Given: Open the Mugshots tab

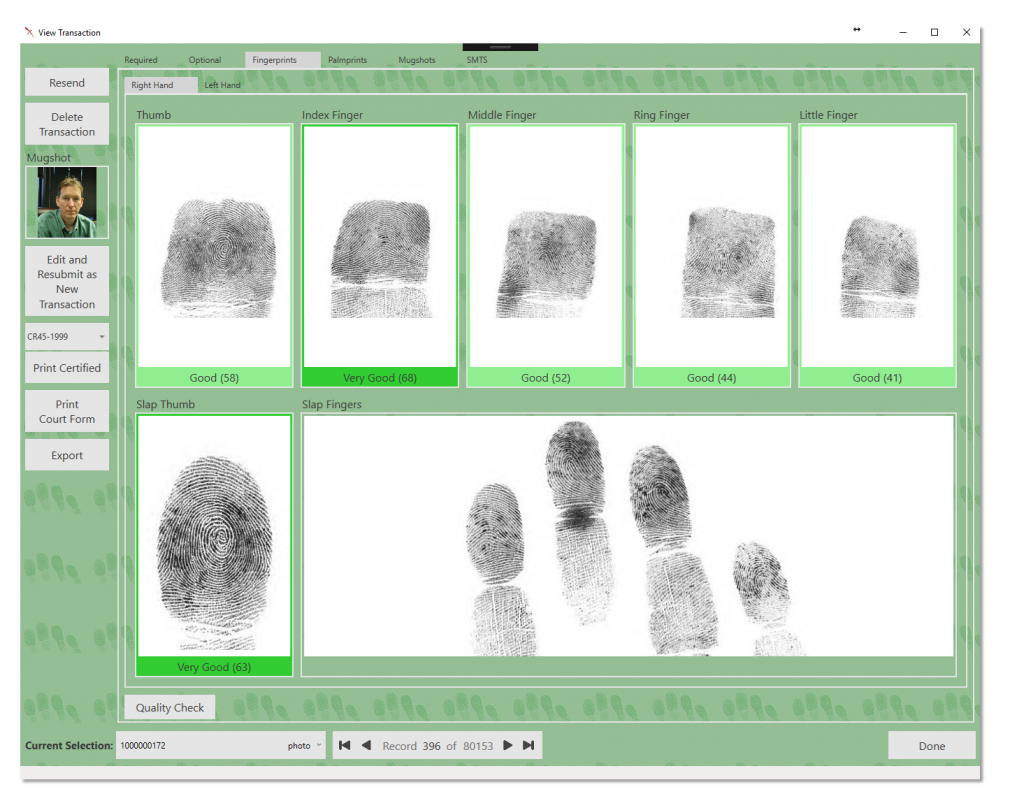Looking at the screenshot, I should pos(416,59).
